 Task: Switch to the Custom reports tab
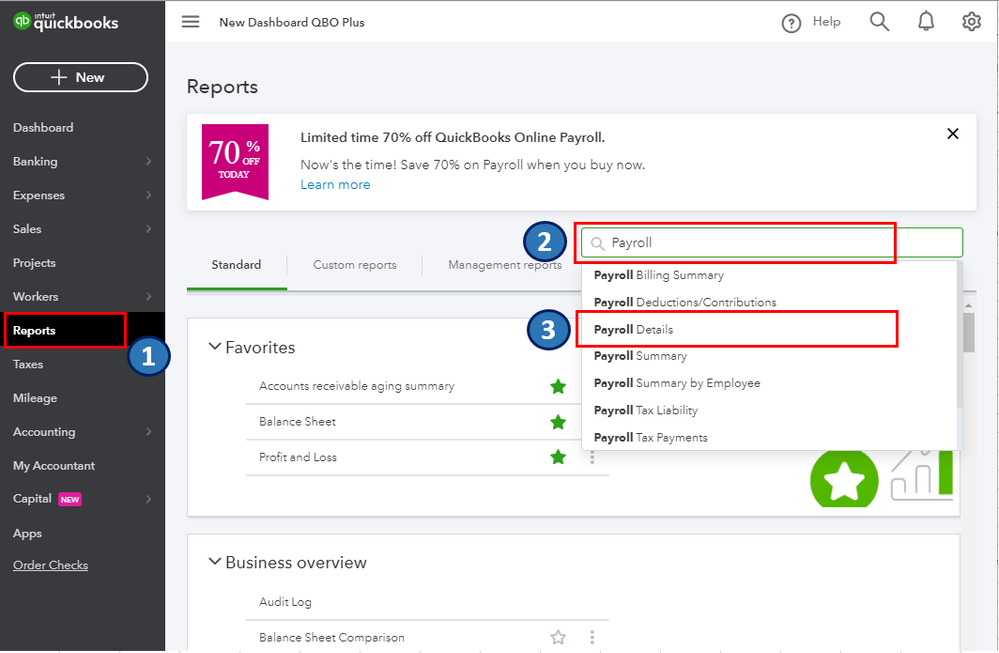354,265
